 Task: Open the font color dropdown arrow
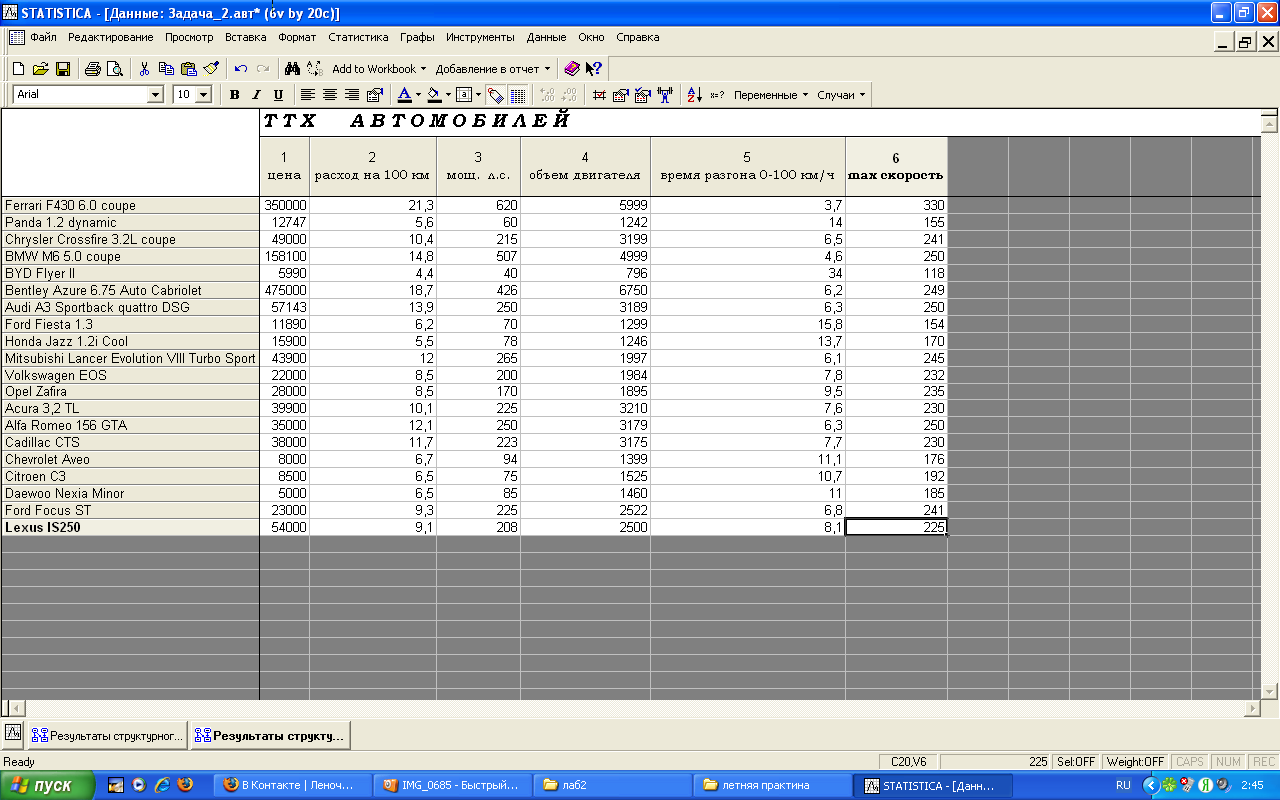click(418, 95)
